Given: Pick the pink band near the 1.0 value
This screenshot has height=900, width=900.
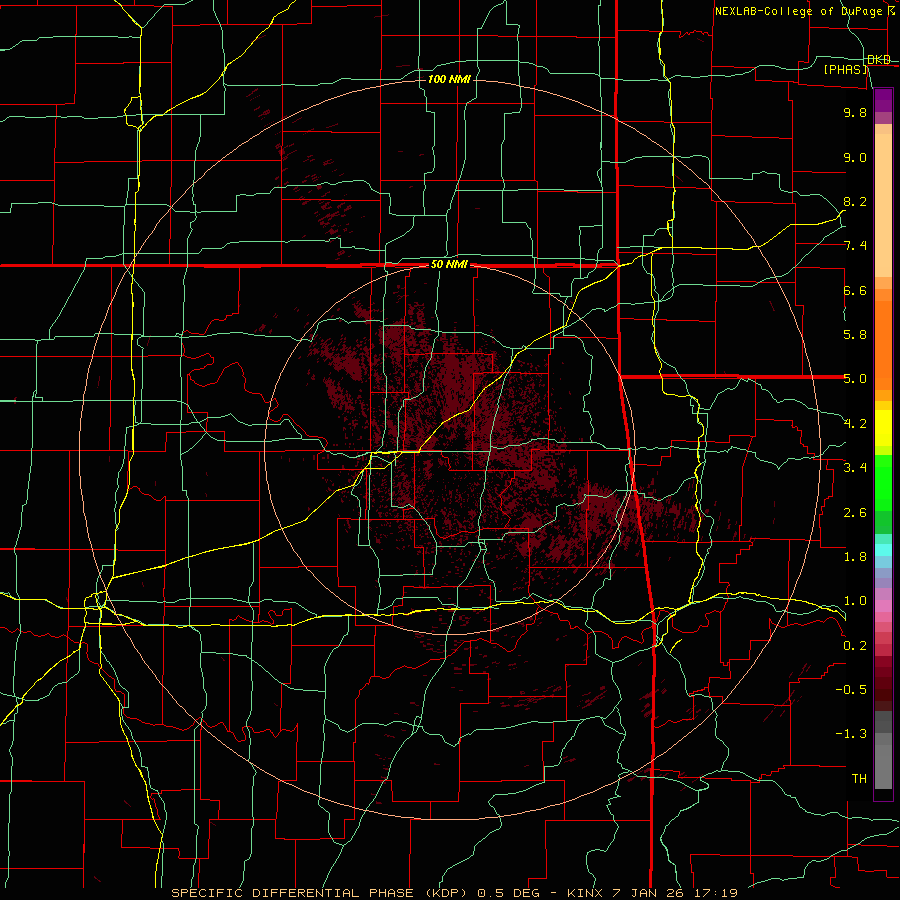Looking at the screenshot, I should tap(883, 606).
